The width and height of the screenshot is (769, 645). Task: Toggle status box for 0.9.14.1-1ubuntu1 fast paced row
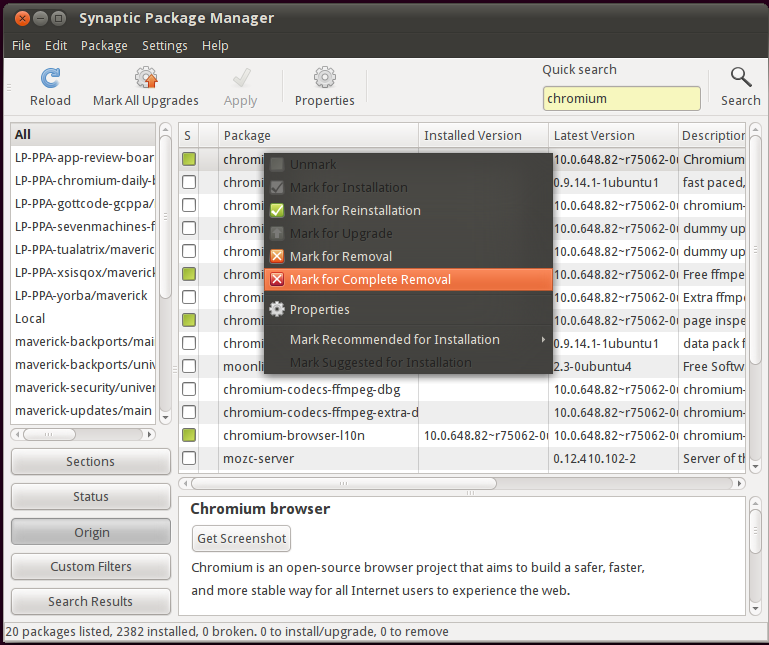pyautogui.click(x=189, y=182)
